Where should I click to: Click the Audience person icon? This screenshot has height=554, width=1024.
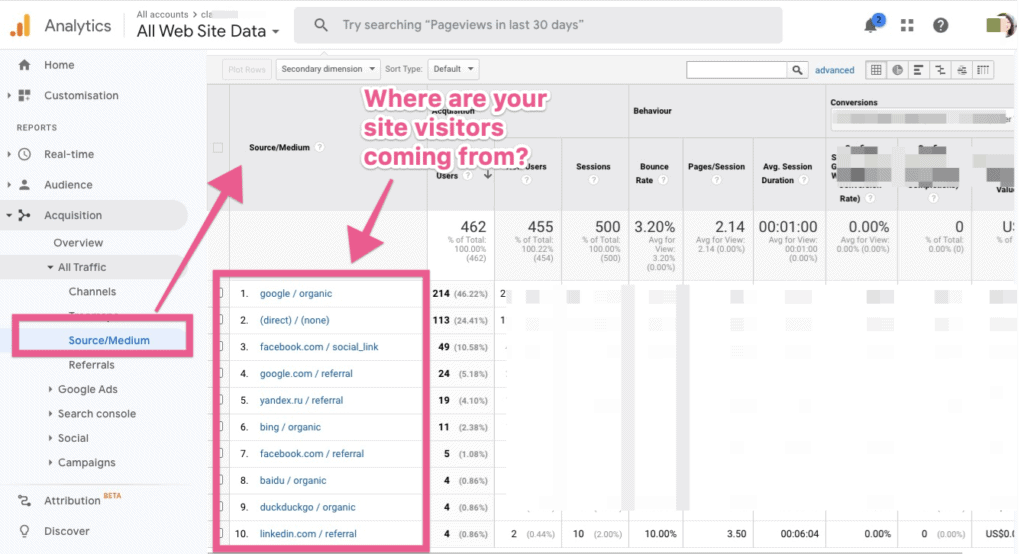(x=25, y=185)
